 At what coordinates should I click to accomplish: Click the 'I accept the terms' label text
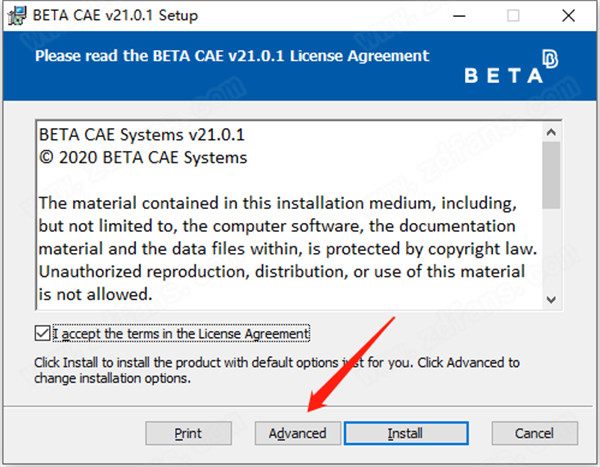point(181,333)
